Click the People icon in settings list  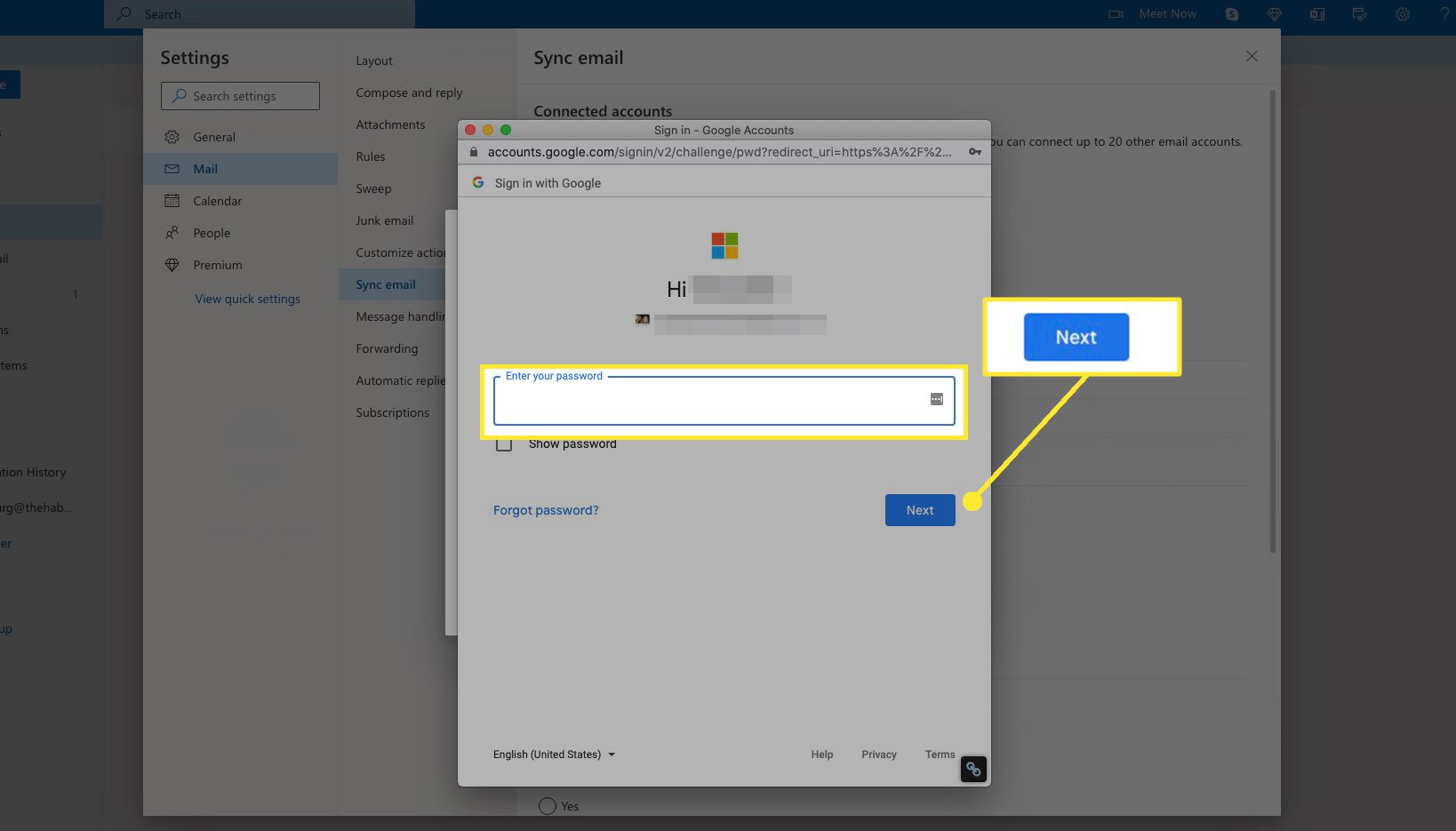(x=172, y=233)
